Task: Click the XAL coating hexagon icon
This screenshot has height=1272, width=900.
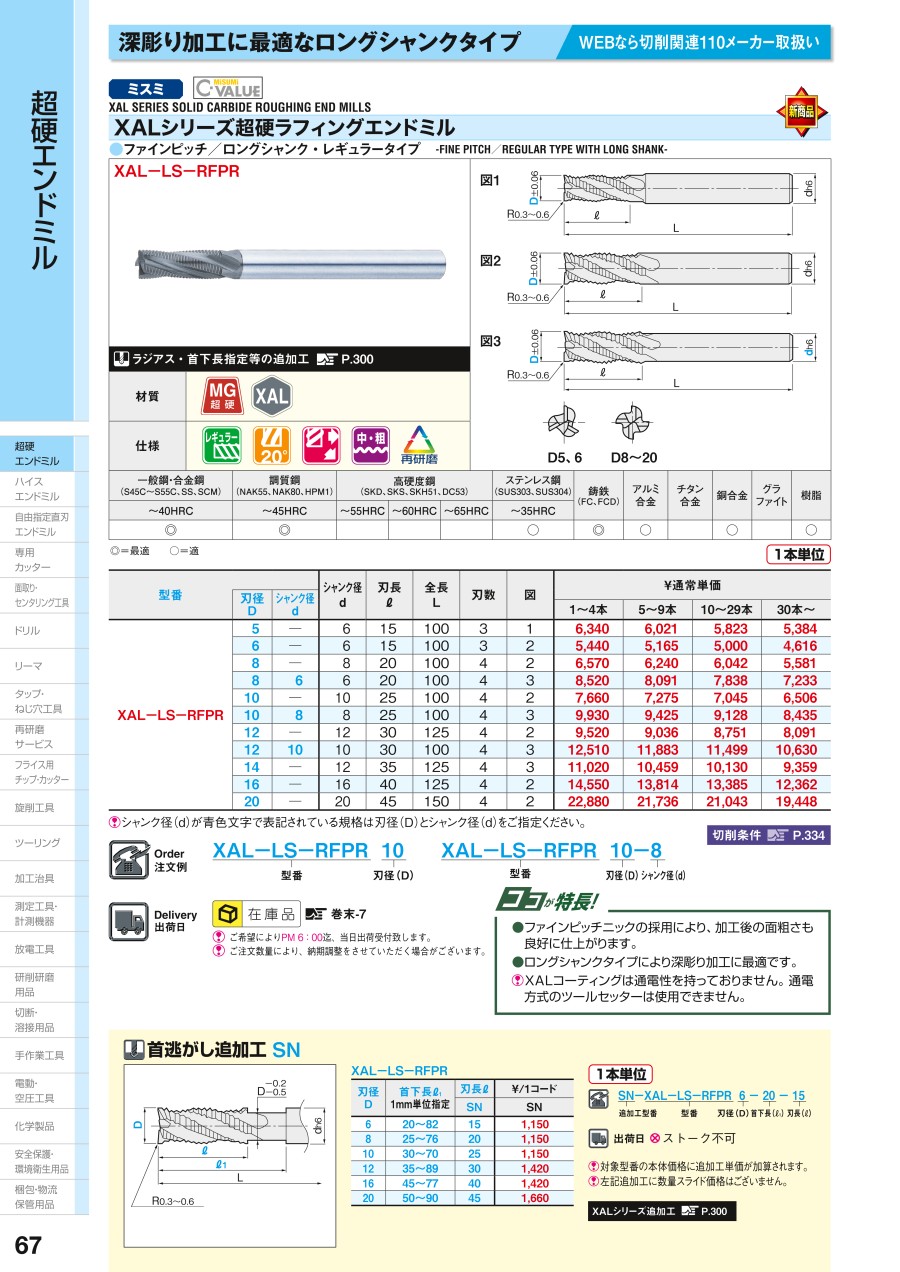Action: click(271, 396)
